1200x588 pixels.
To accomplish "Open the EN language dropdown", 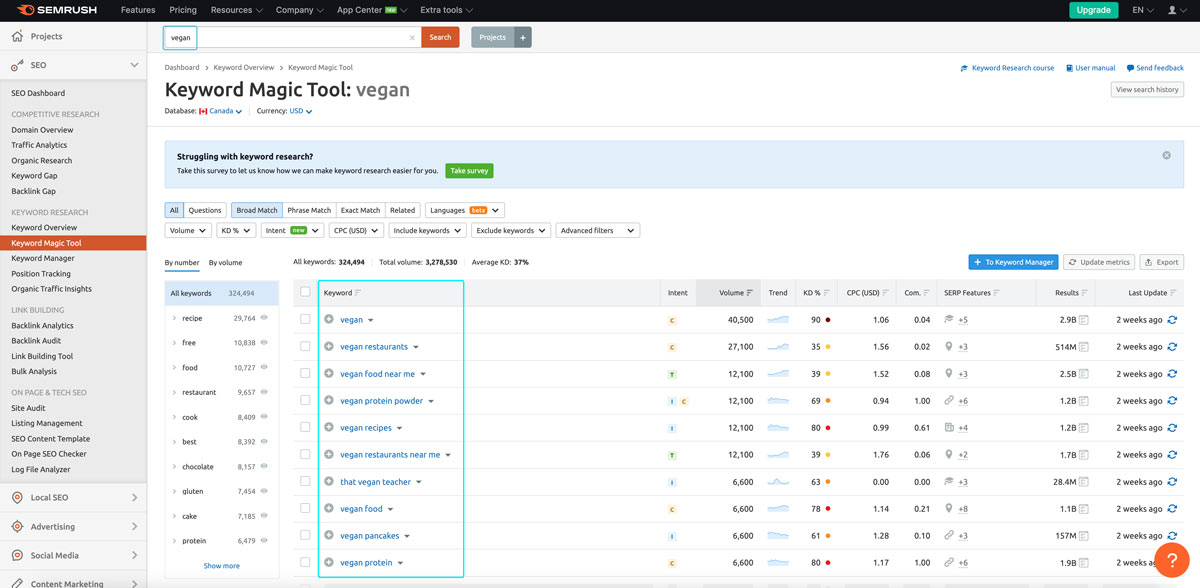I will coord(1142,10).
